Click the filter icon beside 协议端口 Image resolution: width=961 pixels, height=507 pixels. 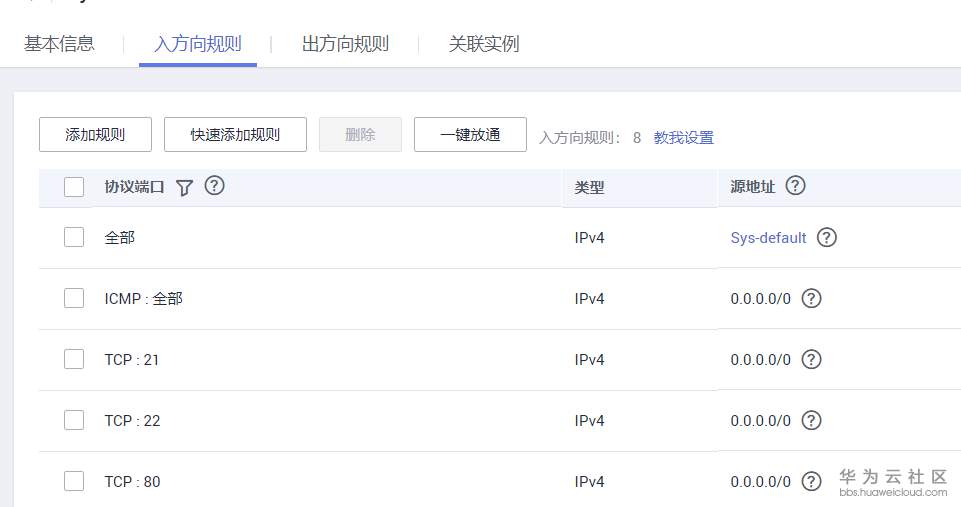click(x=184, y=187)
